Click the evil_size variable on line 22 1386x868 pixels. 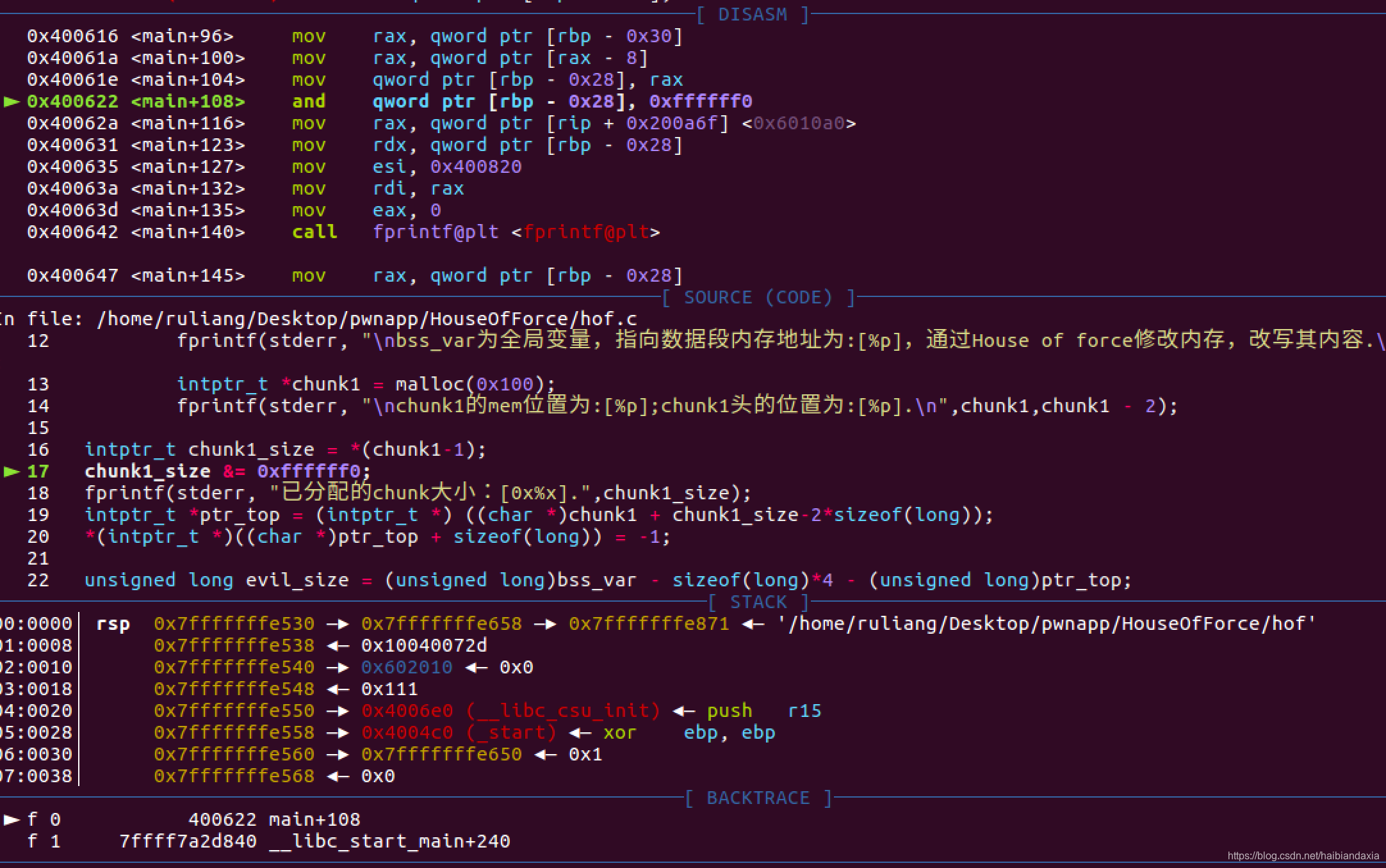click(x=297, y=581)
